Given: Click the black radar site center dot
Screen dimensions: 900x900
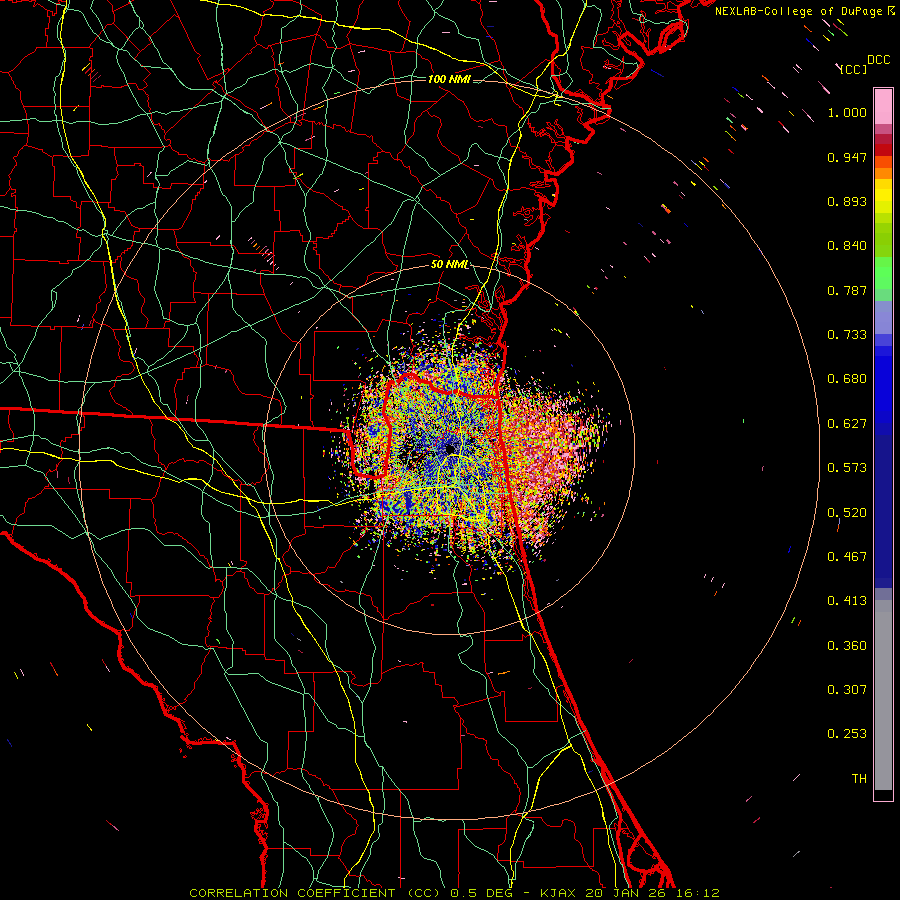Looking at the screenshot, I should pos(451,448).
